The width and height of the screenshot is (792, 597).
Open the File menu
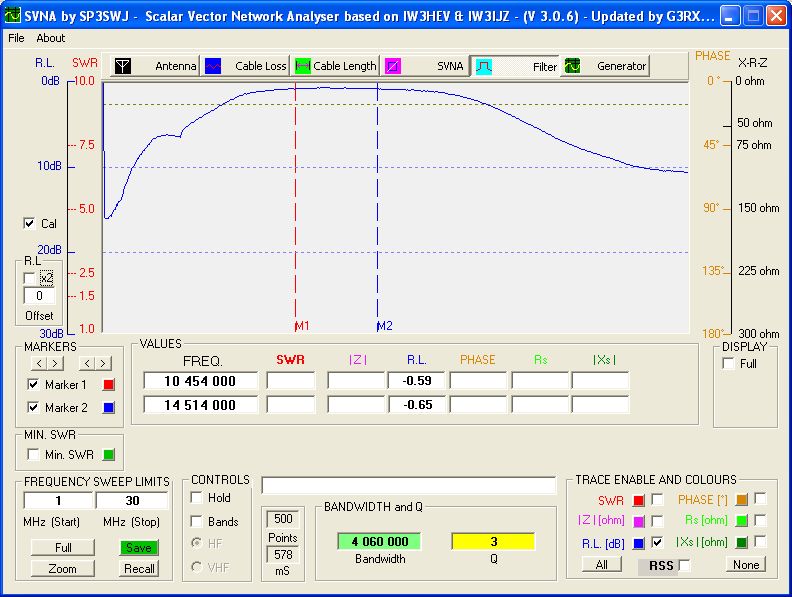(x=16, y=38)
